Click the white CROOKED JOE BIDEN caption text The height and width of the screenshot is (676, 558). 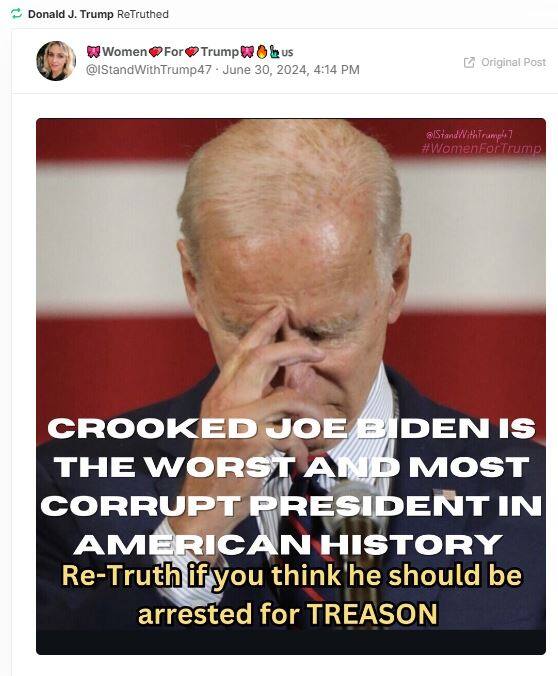(x=291, y=486)
